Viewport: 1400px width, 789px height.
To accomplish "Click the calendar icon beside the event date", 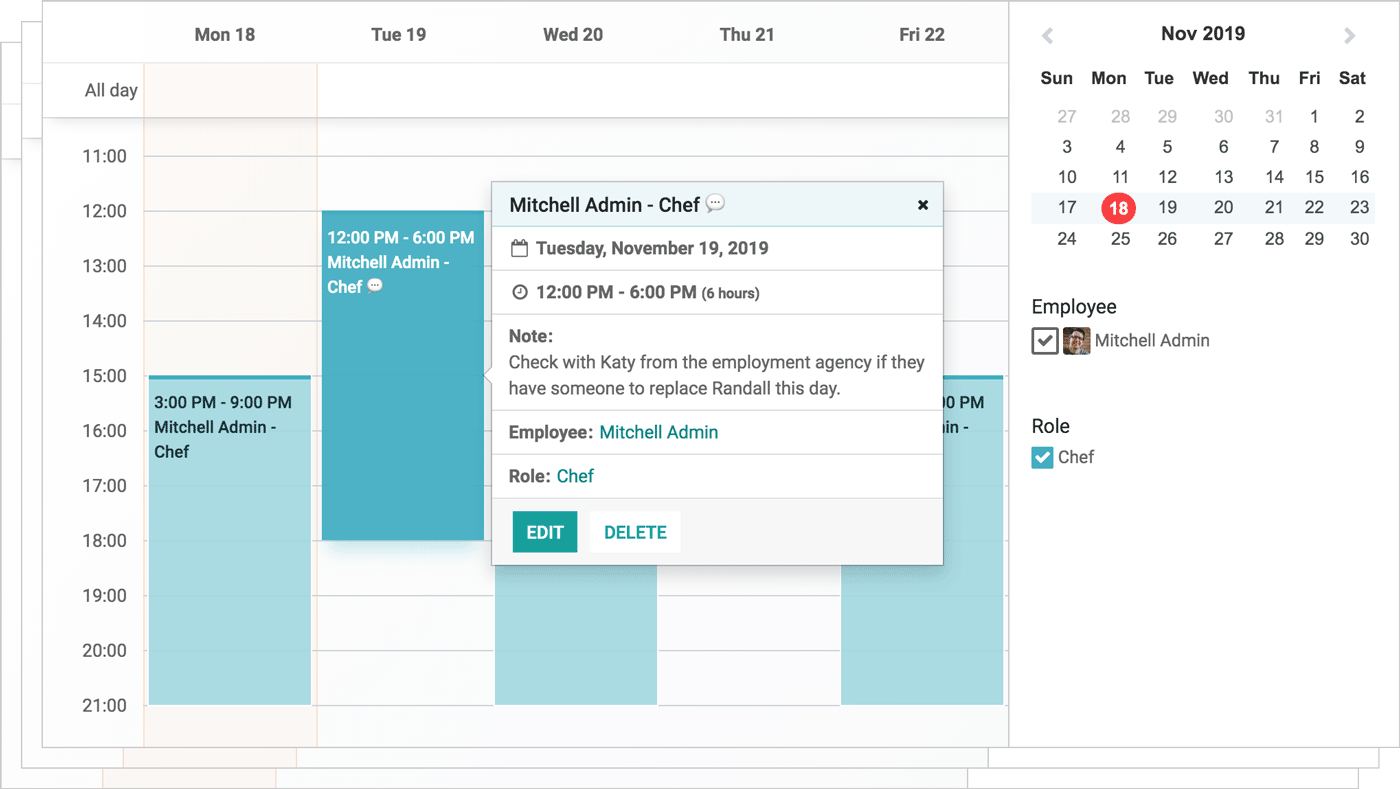I will point(520,247).
